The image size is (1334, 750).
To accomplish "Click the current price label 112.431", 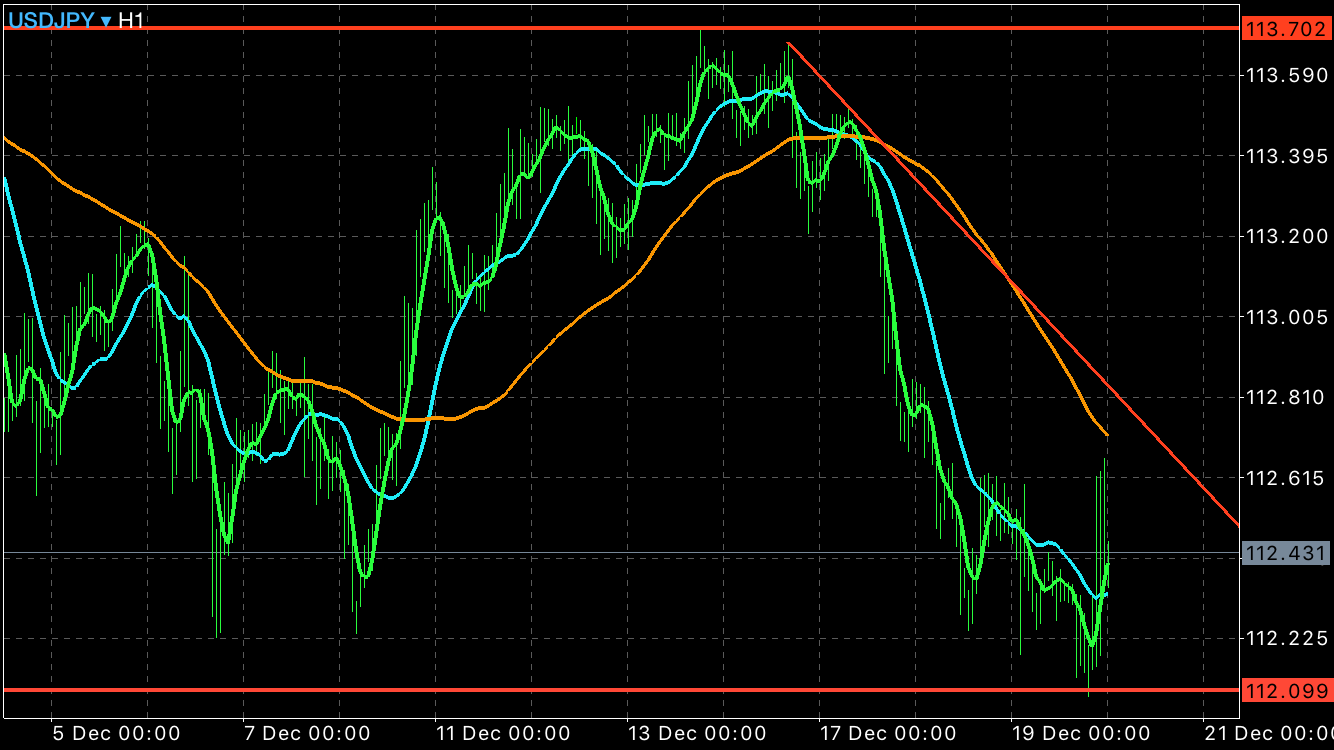I will pyautogui.click(x=1286, y=553).
